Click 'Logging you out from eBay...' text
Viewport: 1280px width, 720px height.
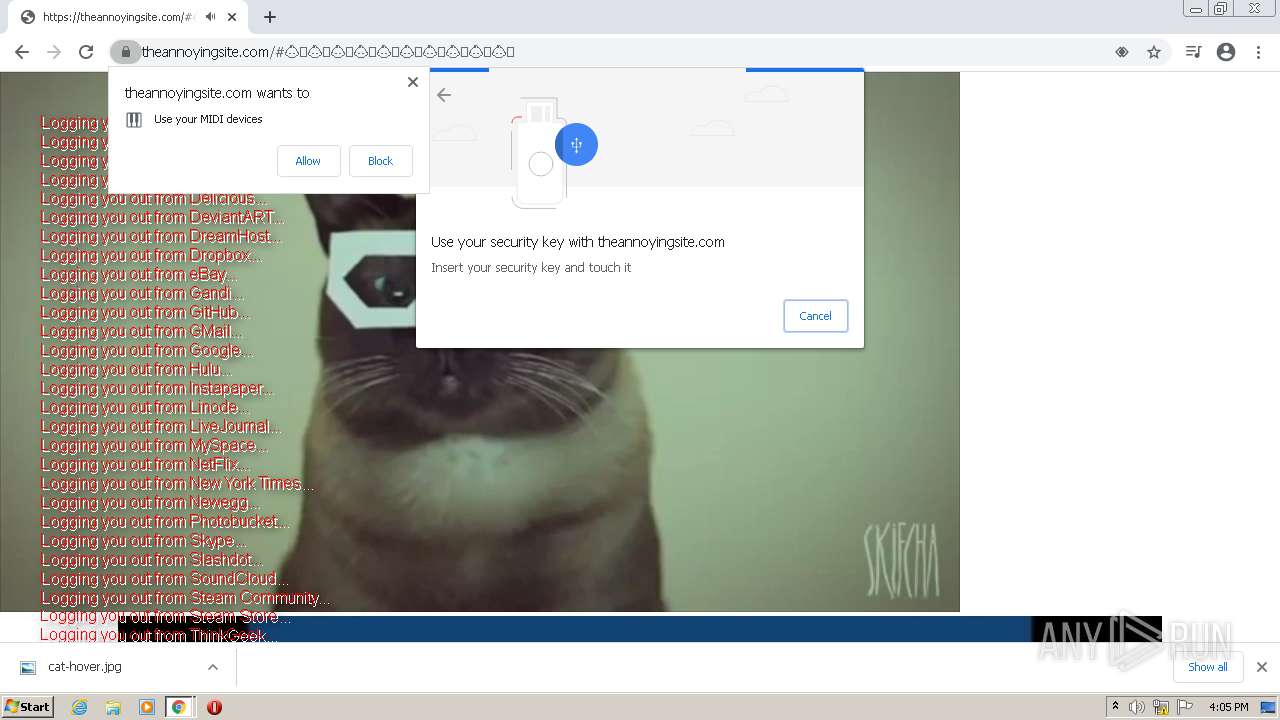click(139, 275)
